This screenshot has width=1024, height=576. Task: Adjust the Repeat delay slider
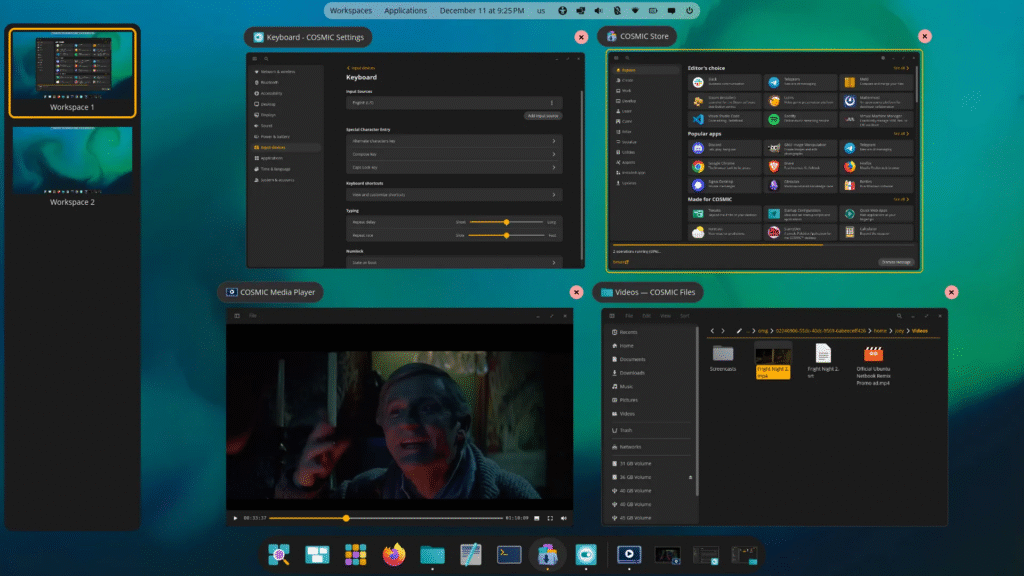point(507,222)
